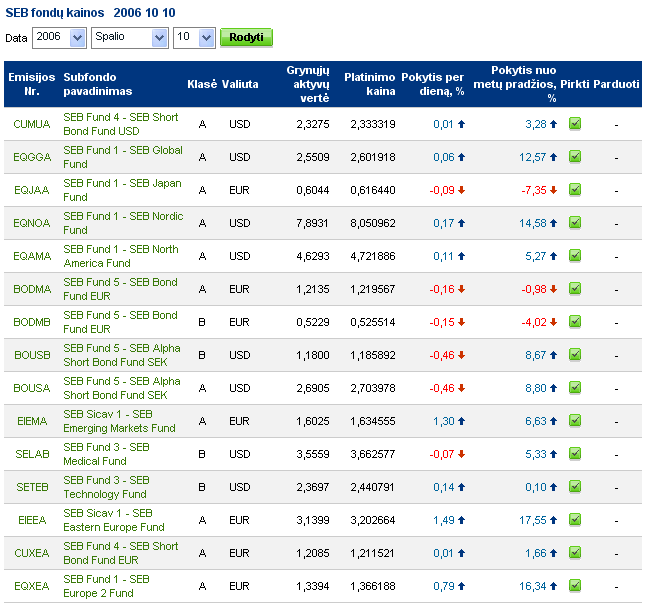
Task: Click the SELAB emission code
Action: point(32,454)
